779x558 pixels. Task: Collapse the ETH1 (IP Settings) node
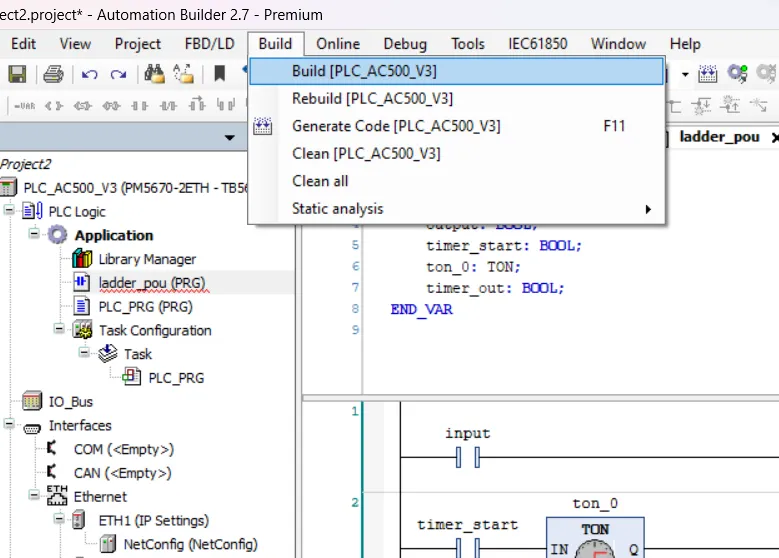tap(59, 519)
